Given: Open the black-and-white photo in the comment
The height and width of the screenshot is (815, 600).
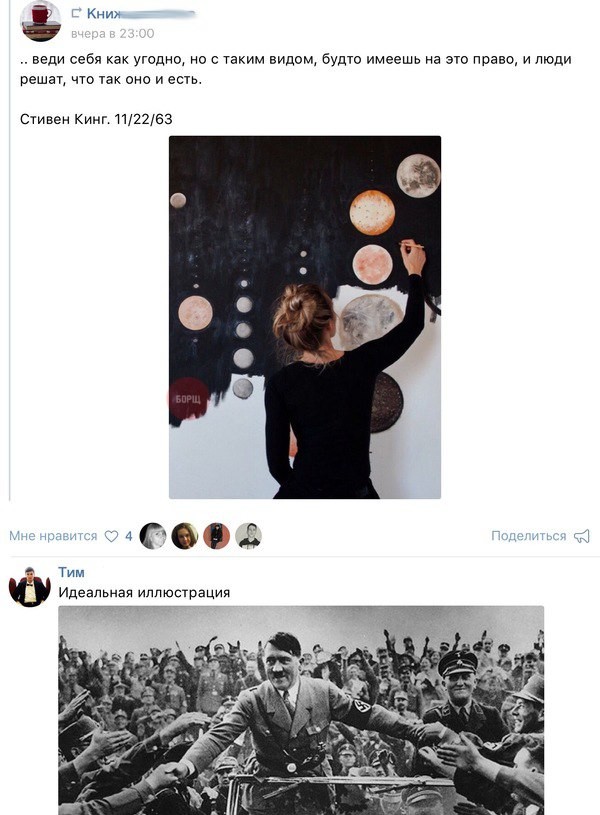Looking at the screenshot, I should pos(301,710).
